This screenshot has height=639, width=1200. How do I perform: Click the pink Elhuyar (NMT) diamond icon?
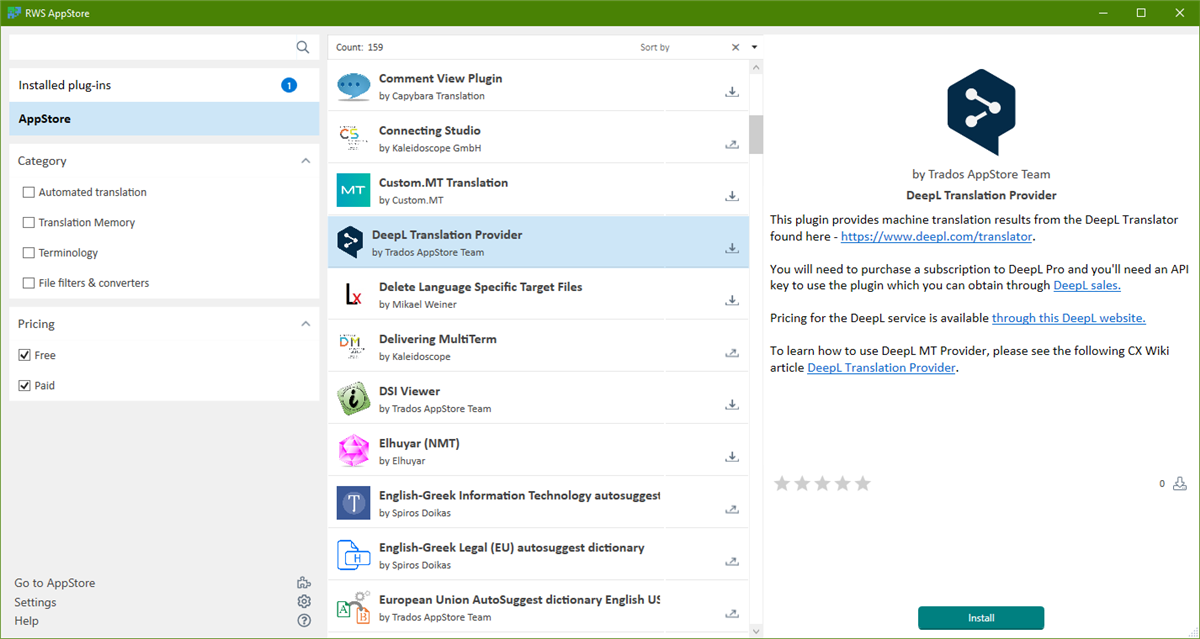tap(353, 450)
